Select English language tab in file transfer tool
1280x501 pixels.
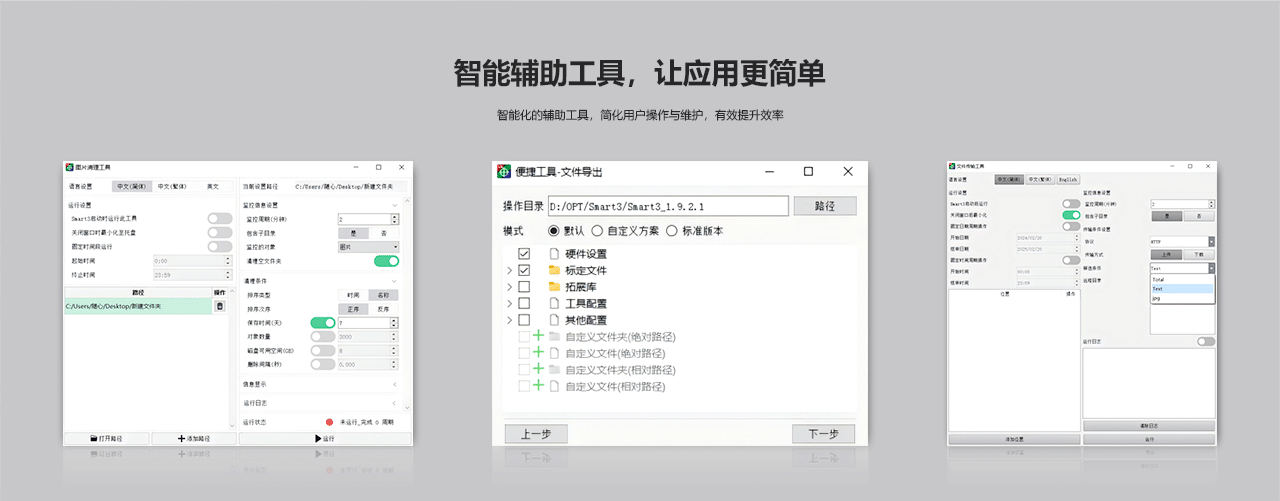click(1068, 180)
